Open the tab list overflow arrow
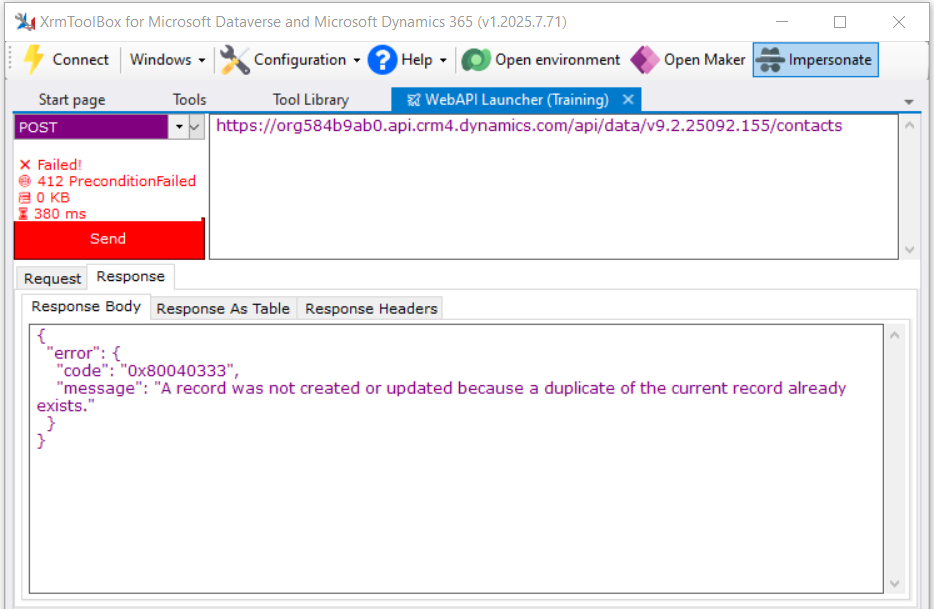934x609 pixels. [x=909, y=101]
